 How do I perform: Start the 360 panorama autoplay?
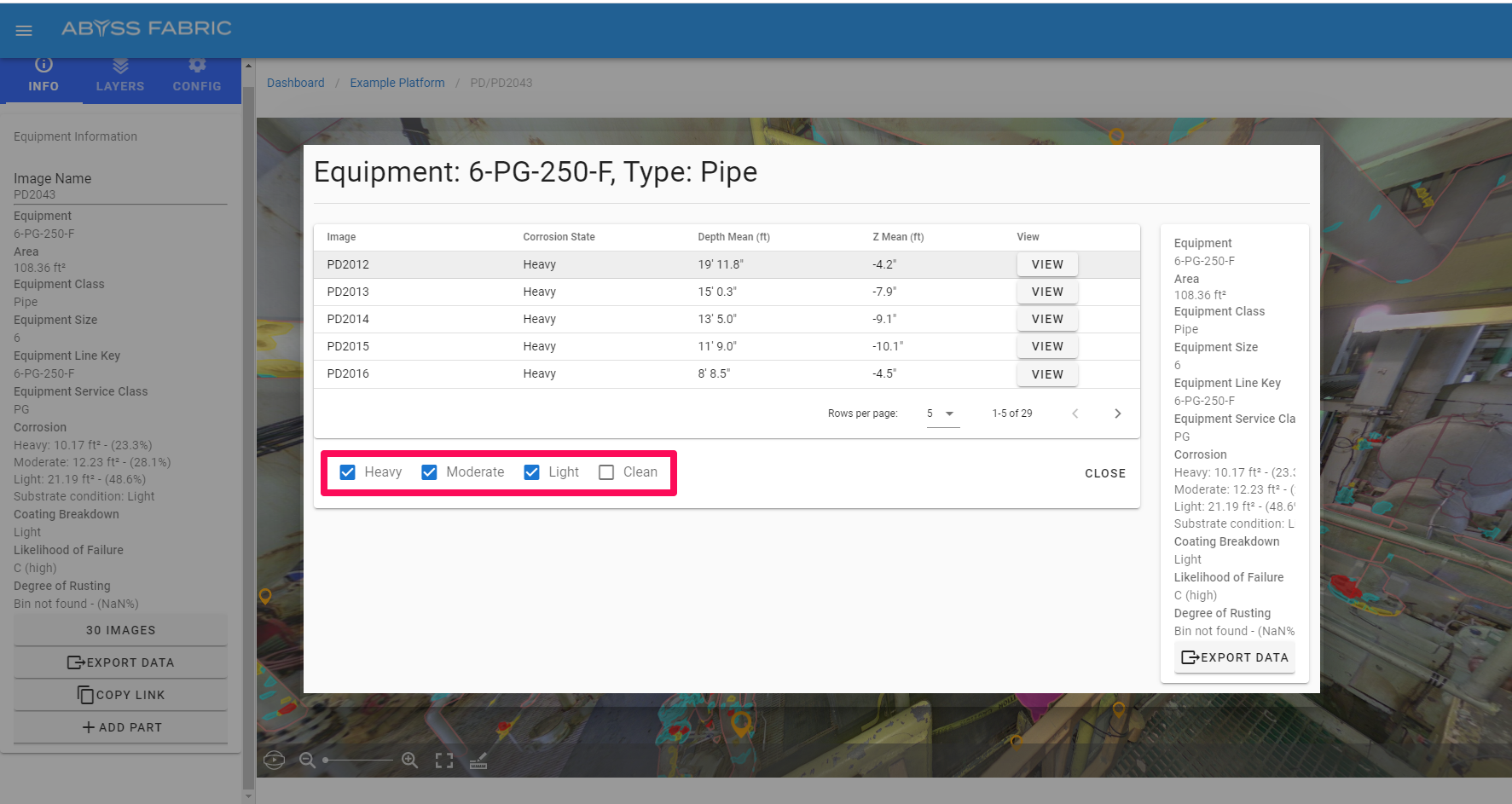[274, 760]
